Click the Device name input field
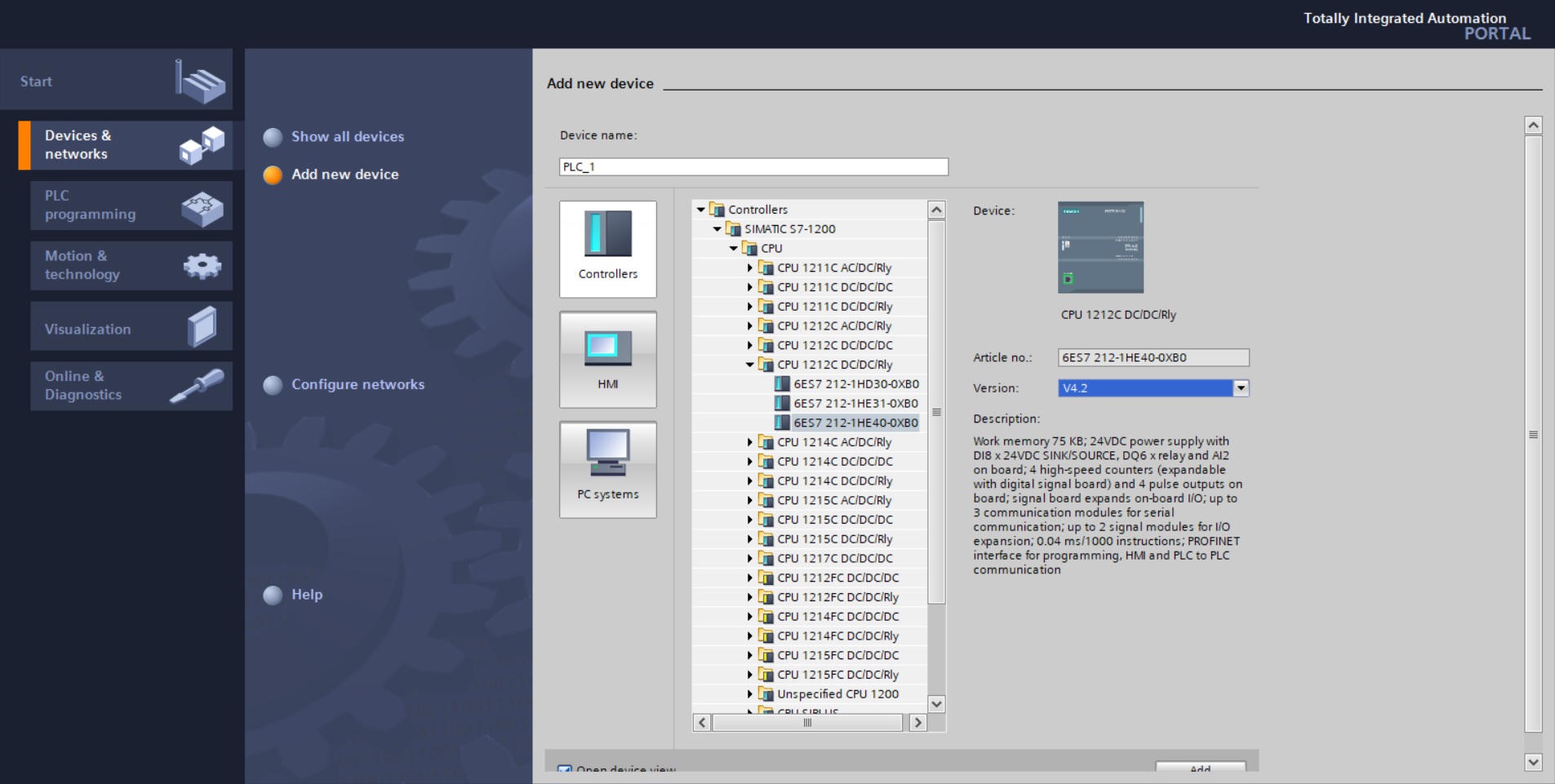Image resolution: width=1555 pixels, height=784 pixels. [x=753, y=167]
